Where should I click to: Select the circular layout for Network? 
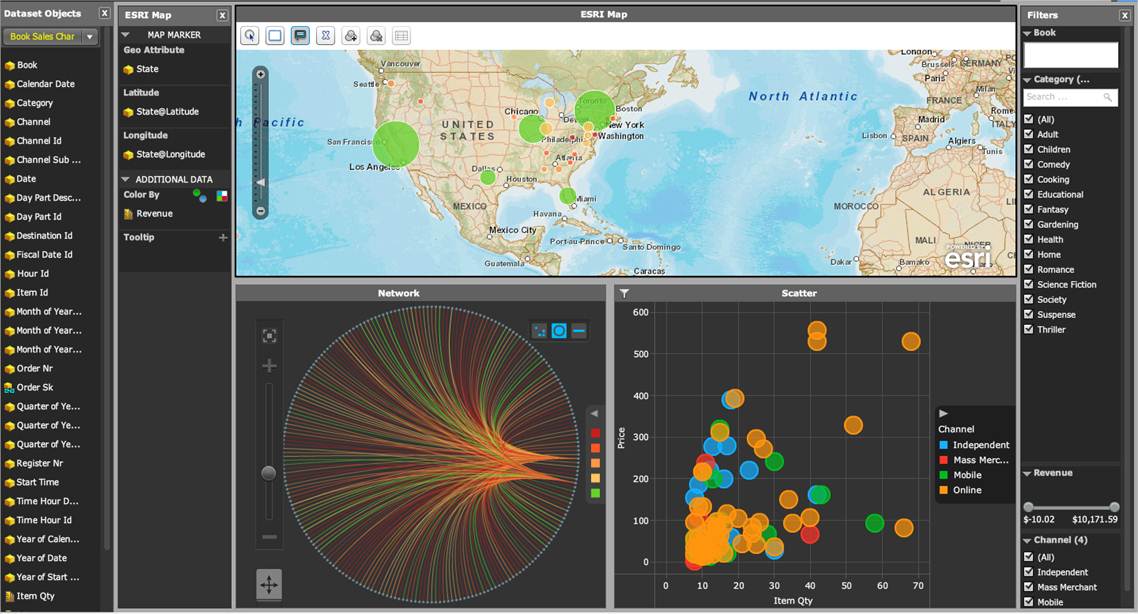coord(559,331)
